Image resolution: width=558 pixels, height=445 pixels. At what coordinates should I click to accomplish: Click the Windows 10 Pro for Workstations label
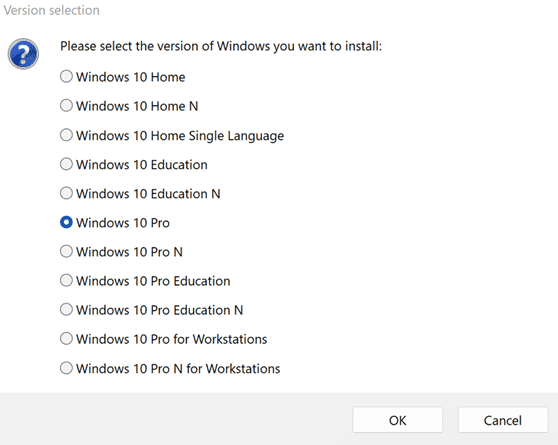[172, 339]
